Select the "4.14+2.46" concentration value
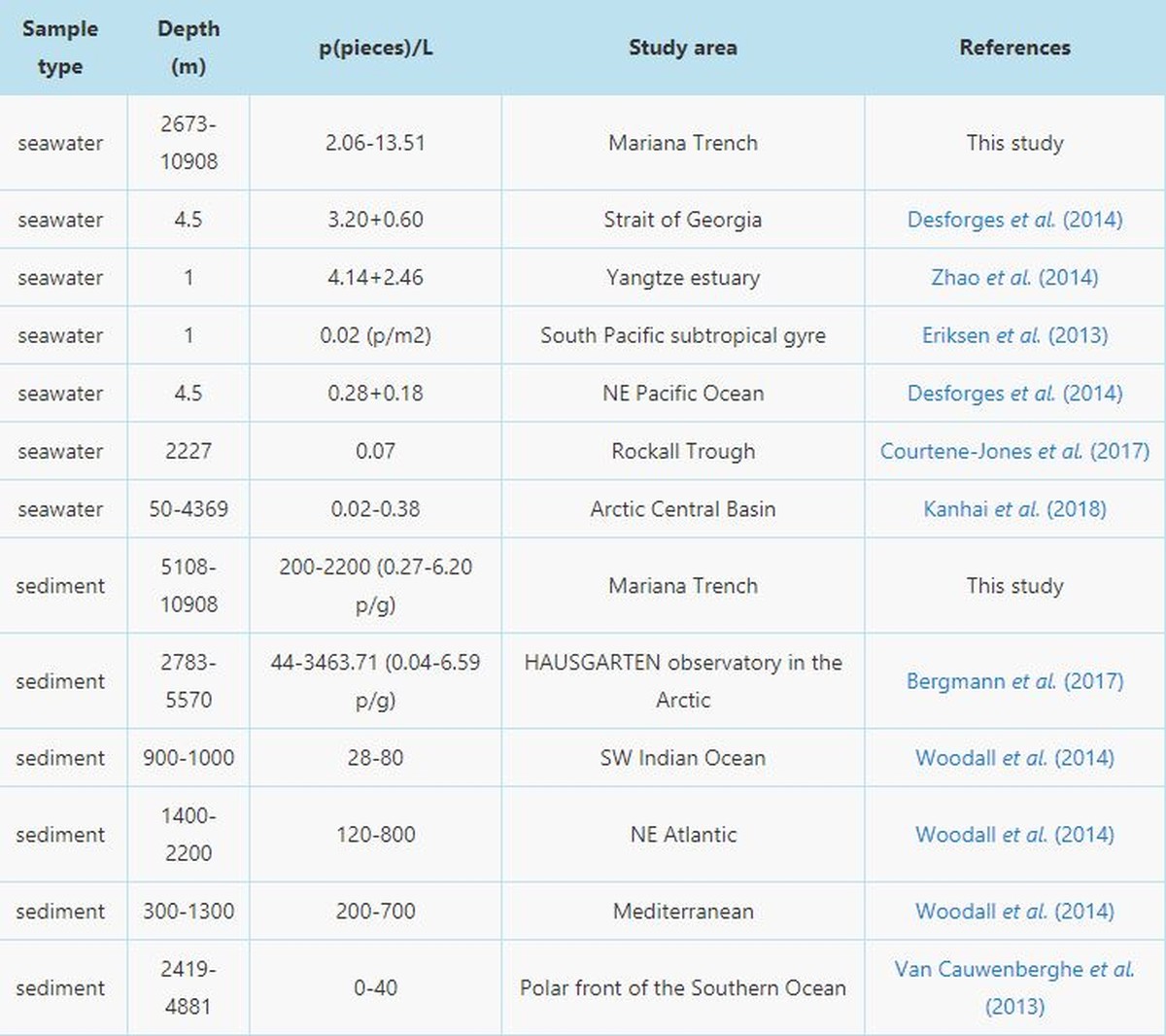Viewport: 1166px width, 1036px height. pyautogui.click(x=375, y=277)
